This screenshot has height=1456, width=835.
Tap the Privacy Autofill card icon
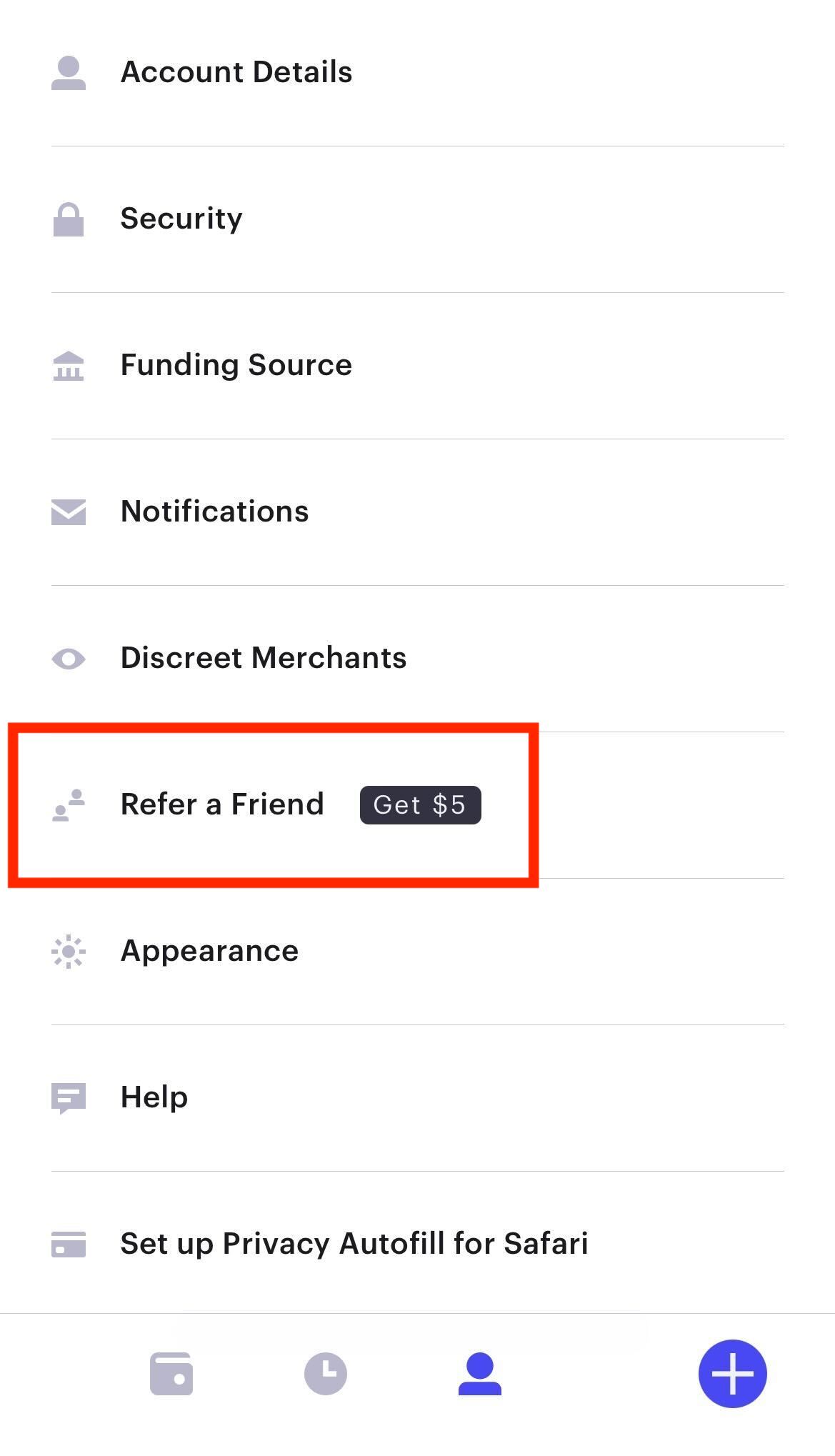tap(69, 1244)
